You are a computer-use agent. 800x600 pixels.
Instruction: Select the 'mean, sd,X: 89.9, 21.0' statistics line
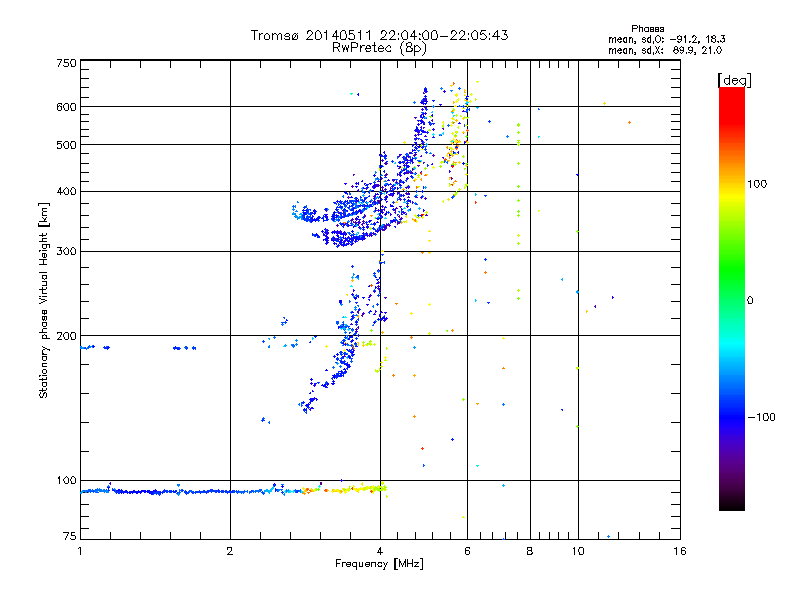665,50
